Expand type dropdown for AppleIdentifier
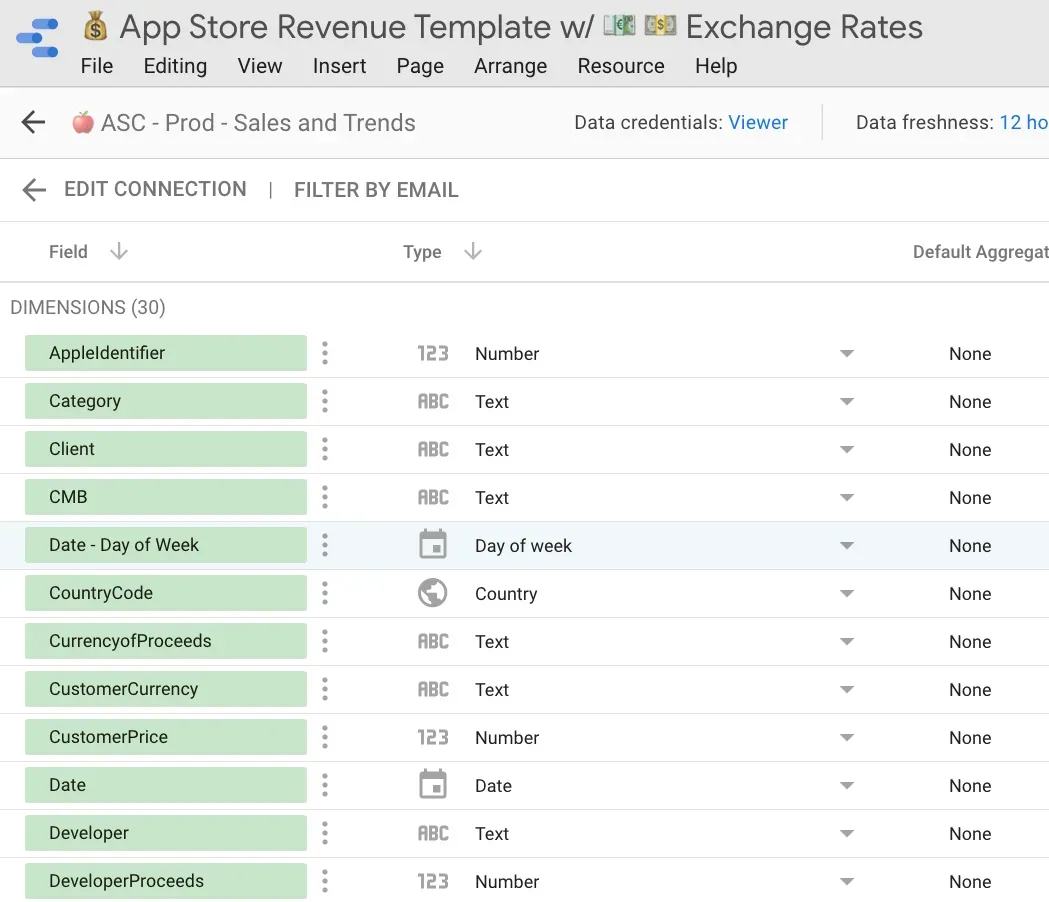This screenshot has height=902, width=1049. 847,353
